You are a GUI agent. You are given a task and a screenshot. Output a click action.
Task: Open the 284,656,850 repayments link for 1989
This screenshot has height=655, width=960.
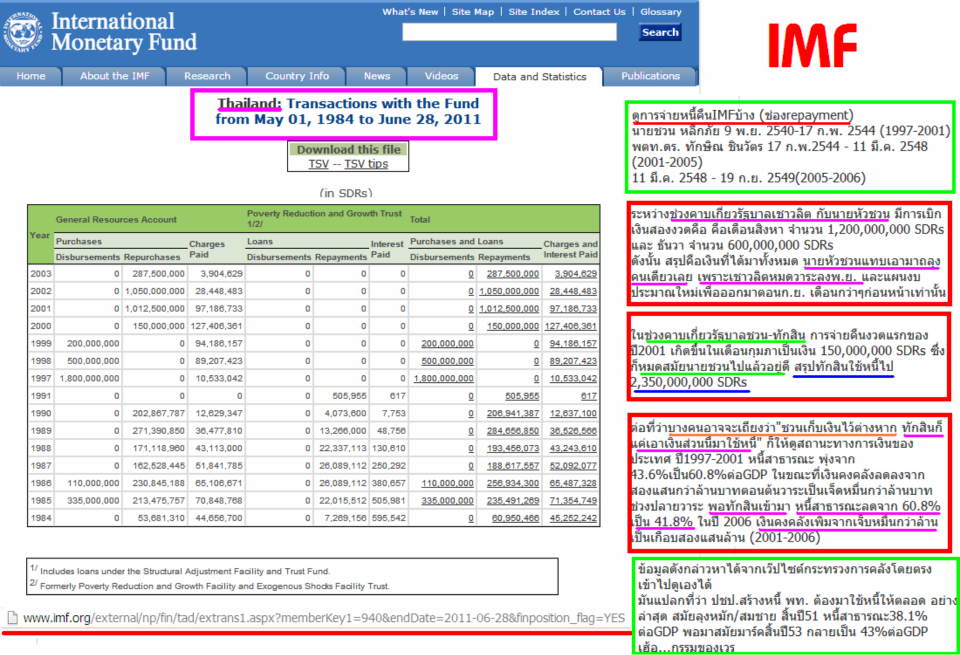click(512, 432)
